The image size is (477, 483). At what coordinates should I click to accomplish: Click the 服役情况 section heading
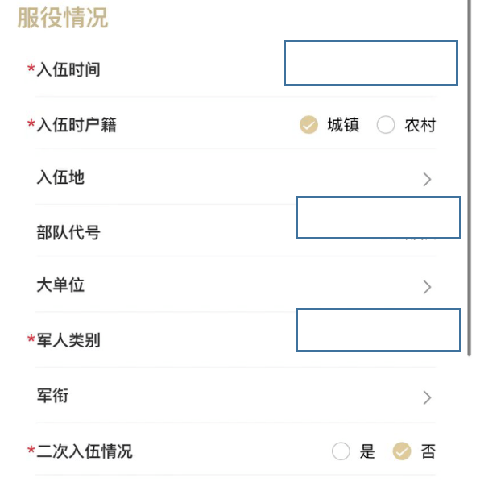(x=63, y=18)
